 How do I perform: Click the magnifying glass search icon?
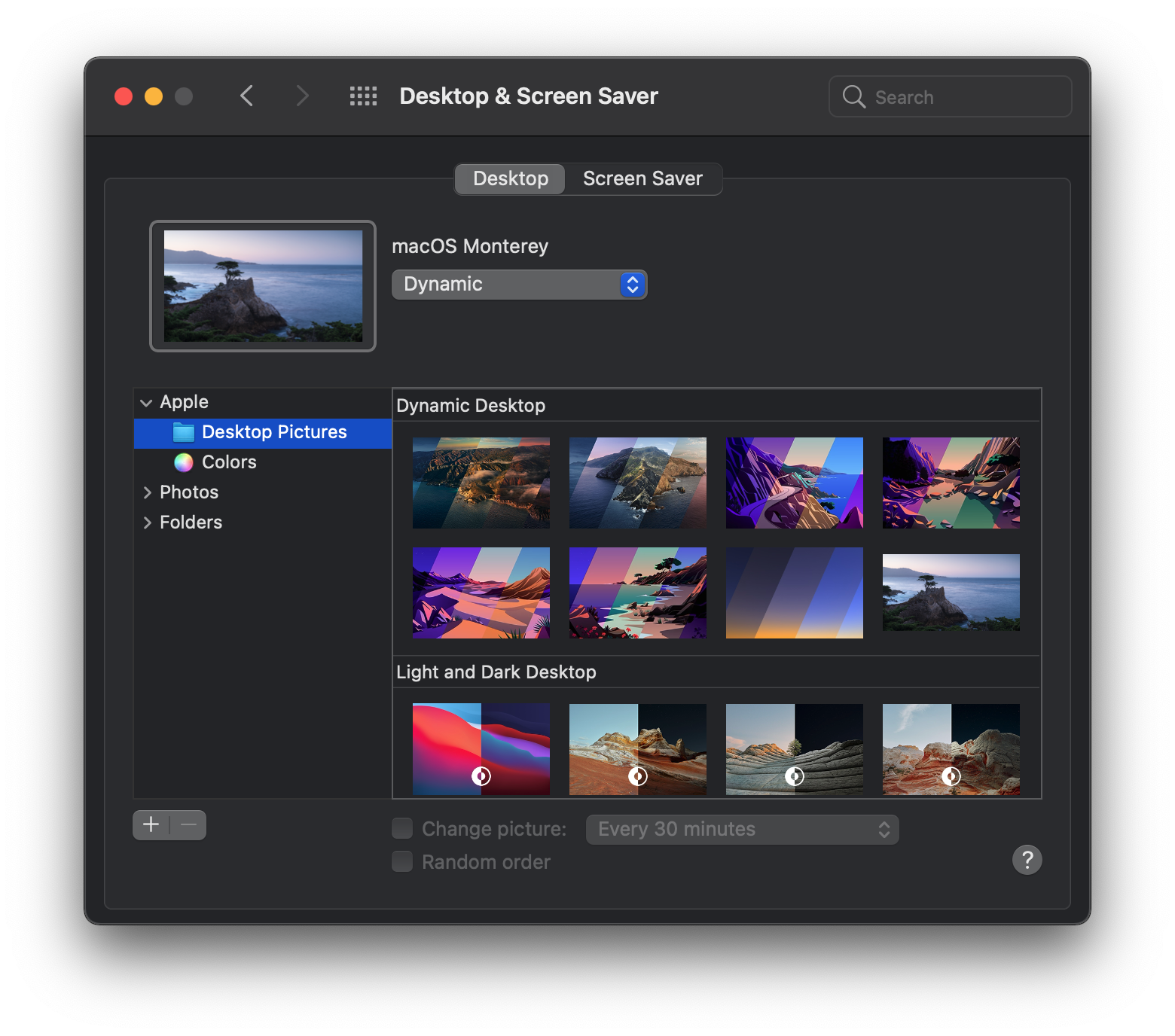[x=853, y=96]
